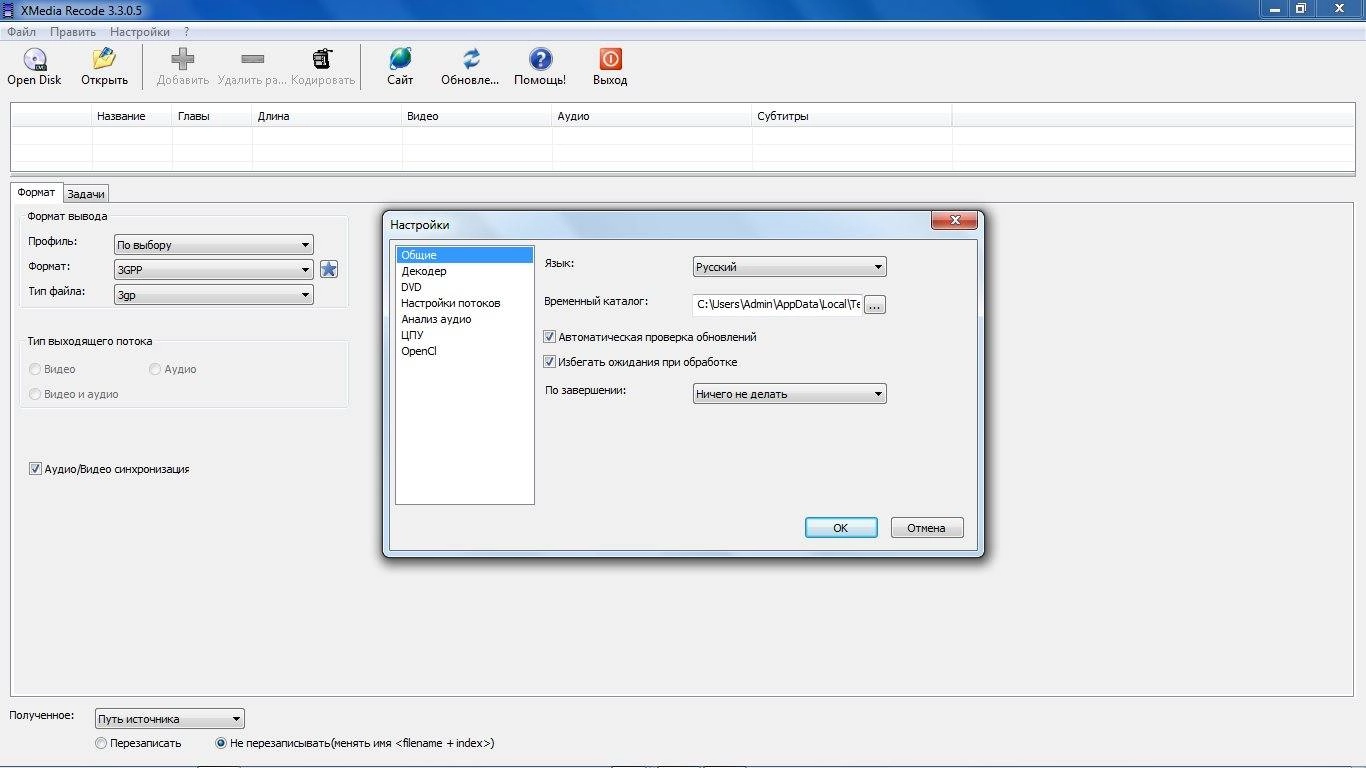Click the Удалить minus icon
Screen dimensions: 1366x768
(x=253, y=60)
